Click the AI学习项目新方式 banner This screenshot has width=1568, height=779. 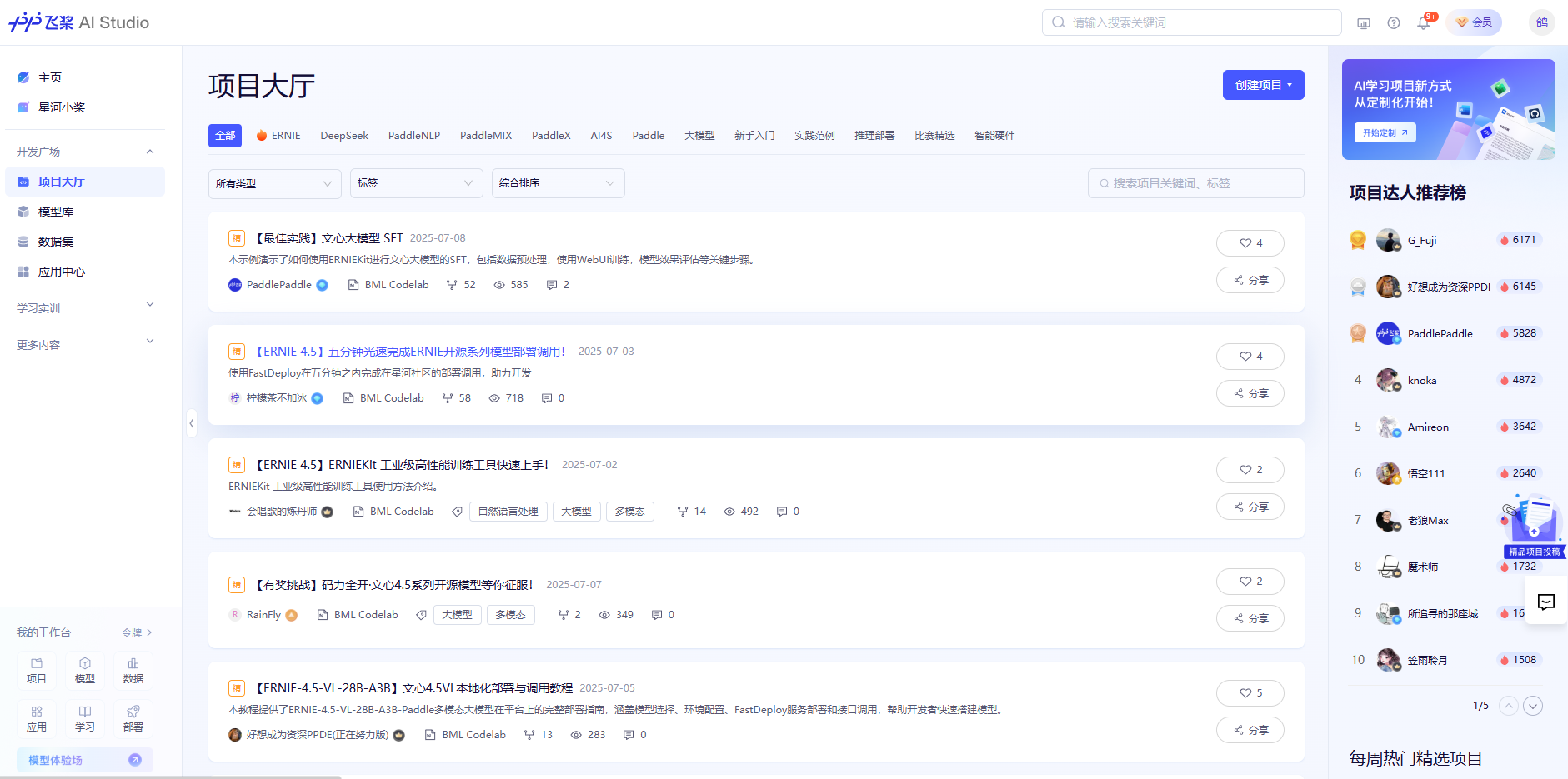pos(1449,109)
